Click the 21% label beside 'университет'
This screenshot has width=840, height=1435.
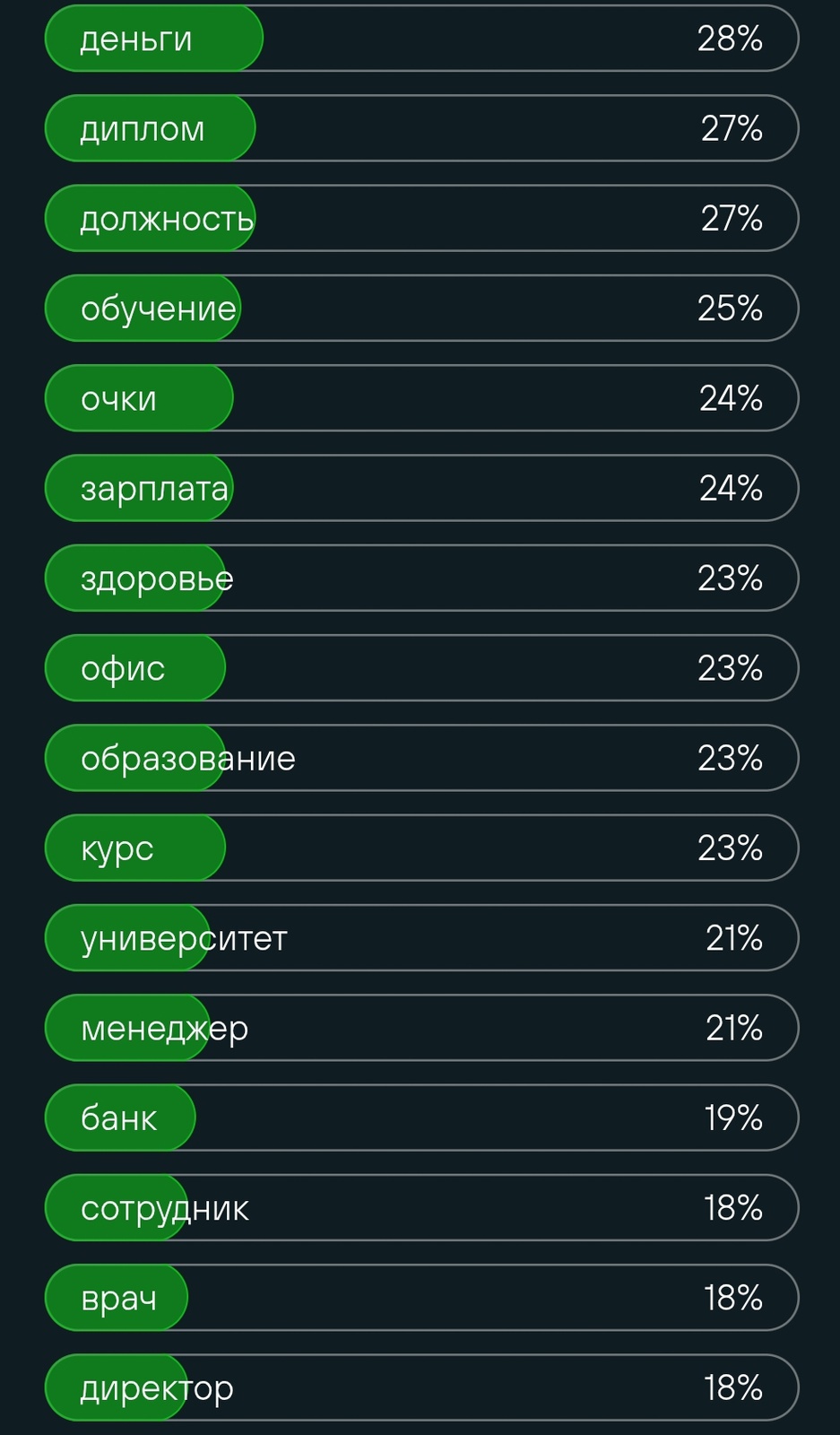[733, 938]
